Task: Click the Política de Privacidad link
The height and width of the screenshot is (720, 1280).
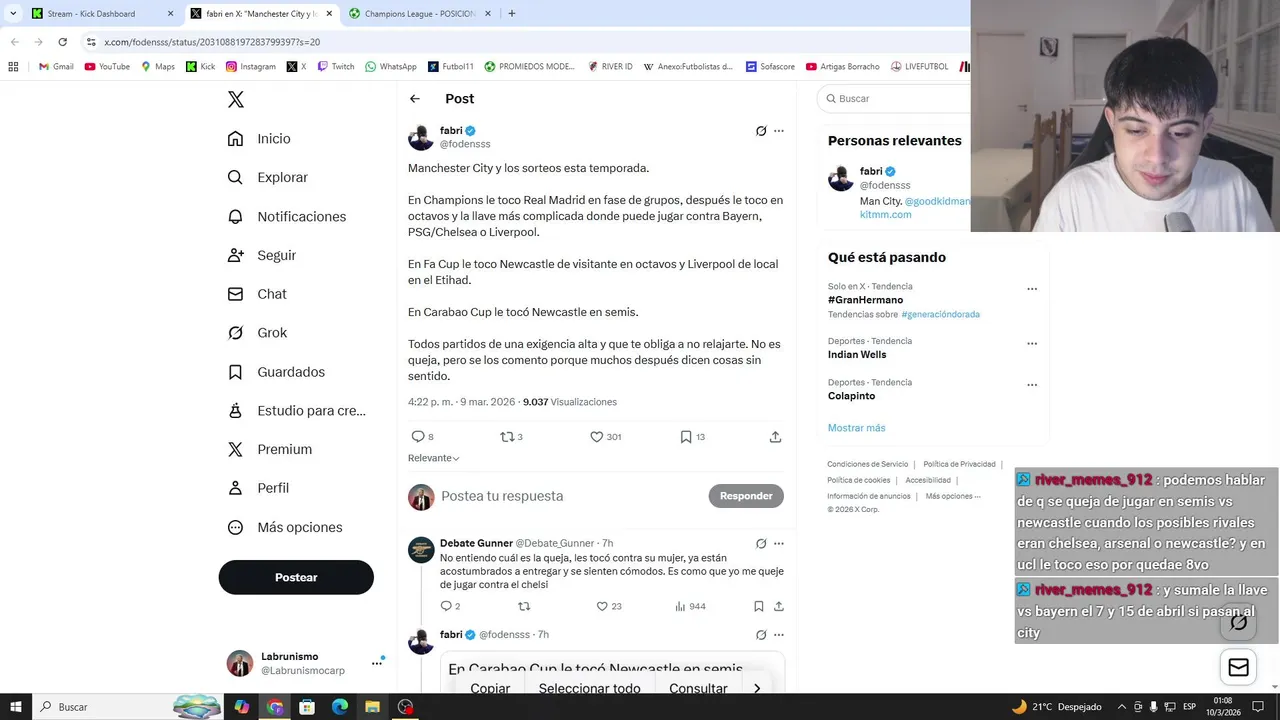Action: pyautogui.click(x=959, y=464)
